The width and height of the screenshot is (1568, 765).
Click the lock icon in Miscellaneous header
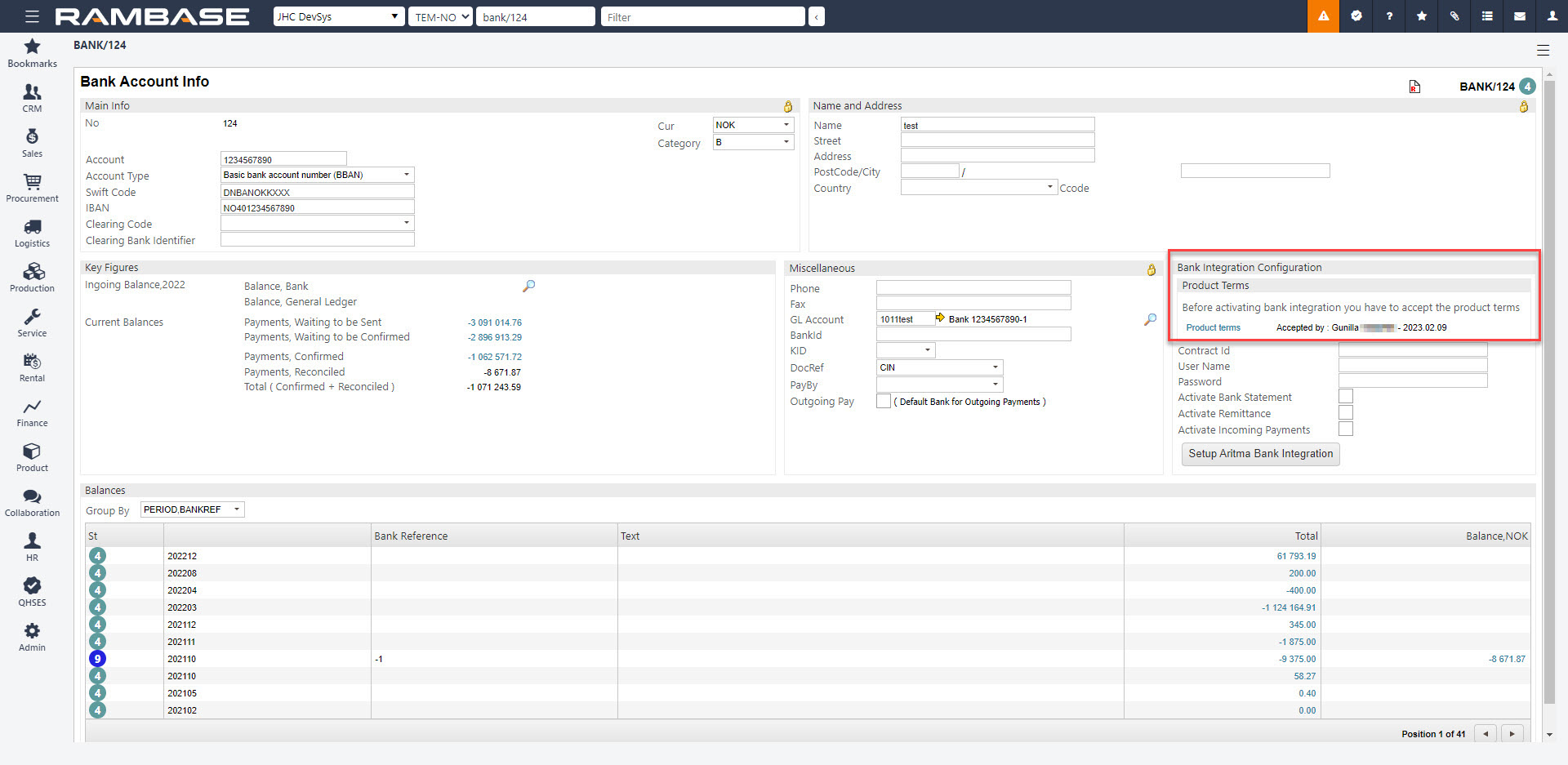1151,269
